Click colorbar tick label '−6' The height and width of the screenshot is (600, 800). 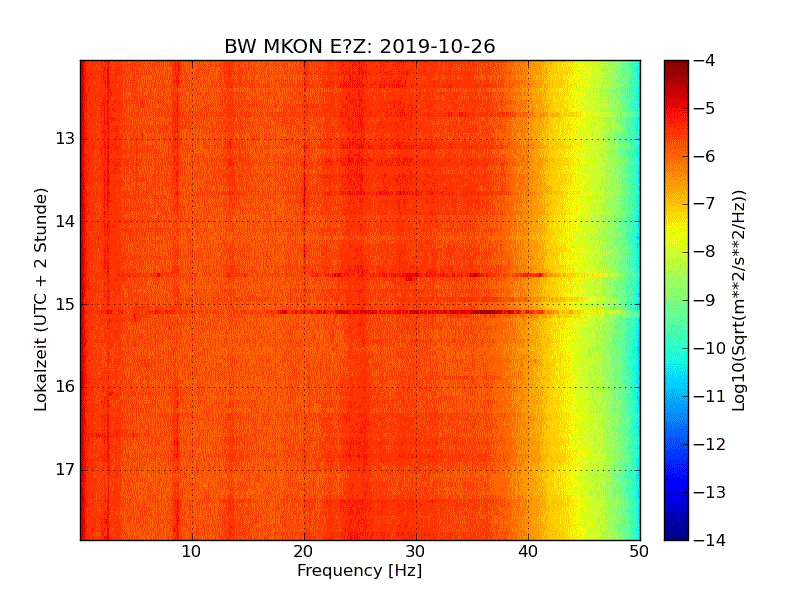705,156
